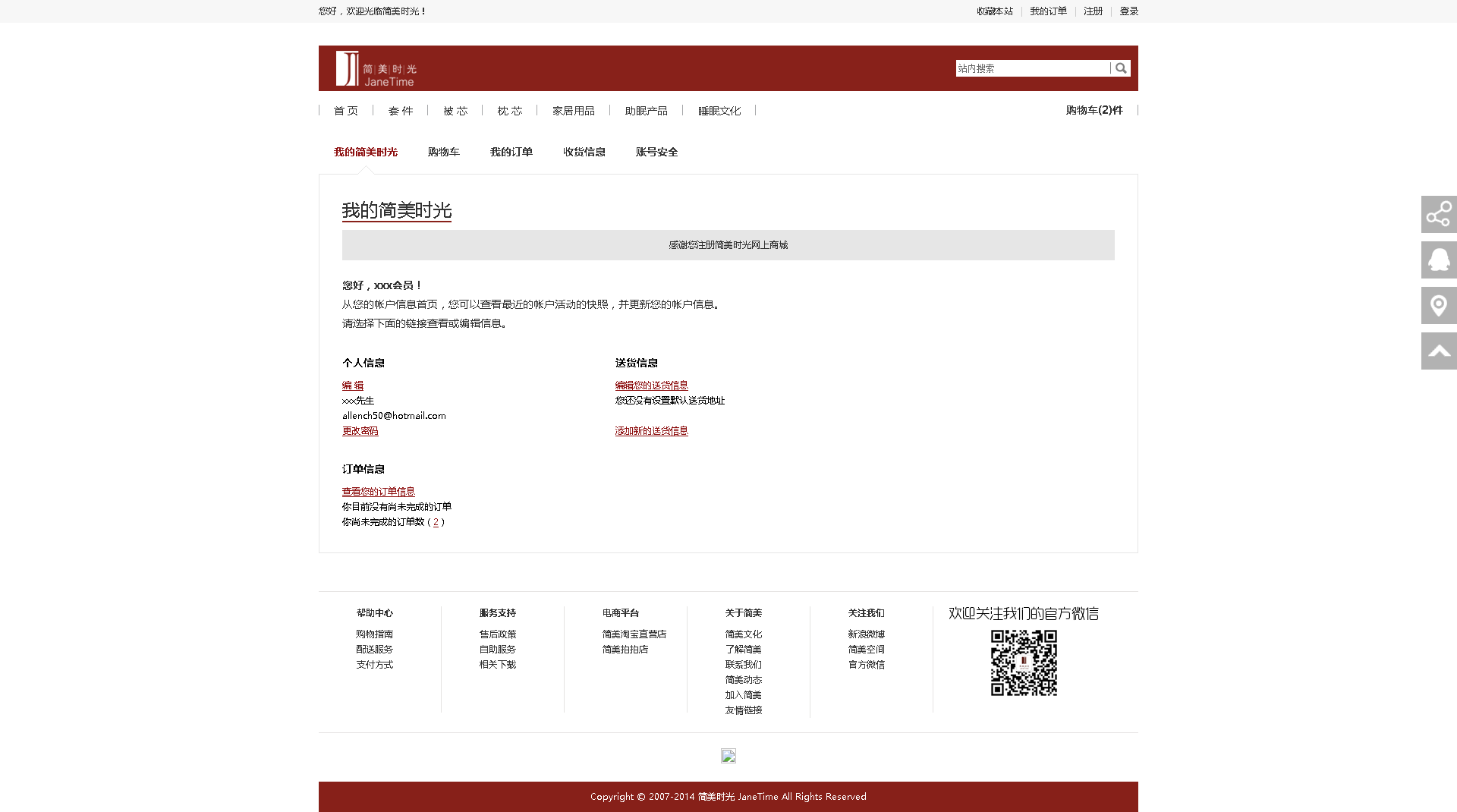Open the 购物车 tab in account menu
This screenshot has height=812, width=1457.
[443, 152]
